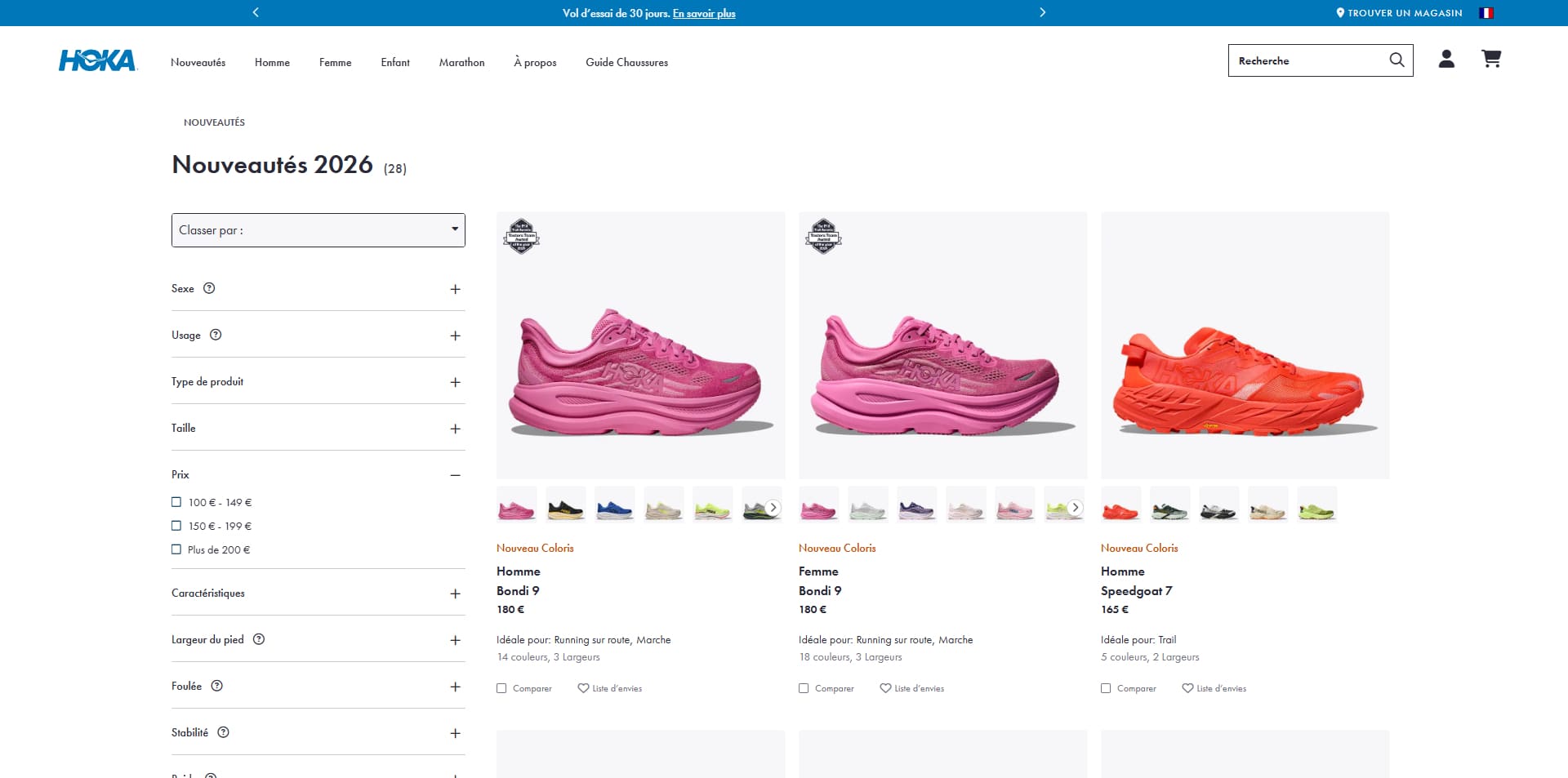Image resolution: width=1568 pixels, height=778 pixels.
Task: Open the Foulée filter help icon
Action: (217, 686)
